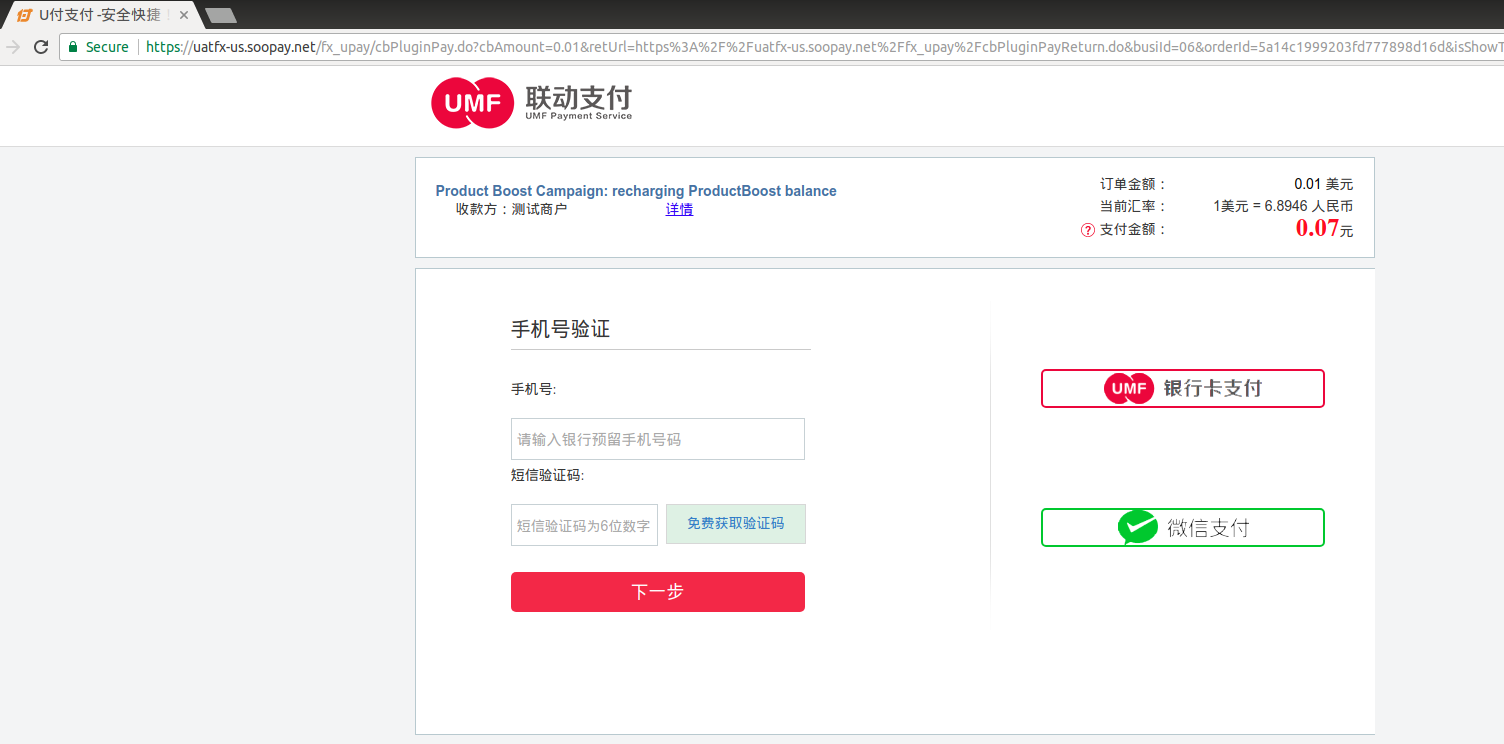Click the question mark icon beside 支付金额
The image size is (1504, 744).
click(1086, 229)
